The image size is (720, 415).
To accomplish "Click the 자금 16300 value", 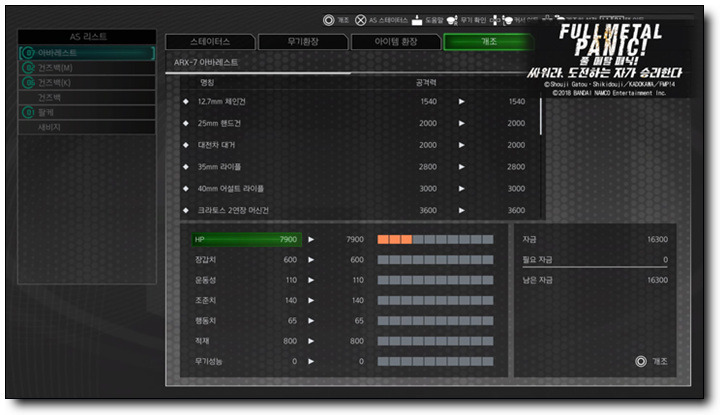I will (658, 239).
